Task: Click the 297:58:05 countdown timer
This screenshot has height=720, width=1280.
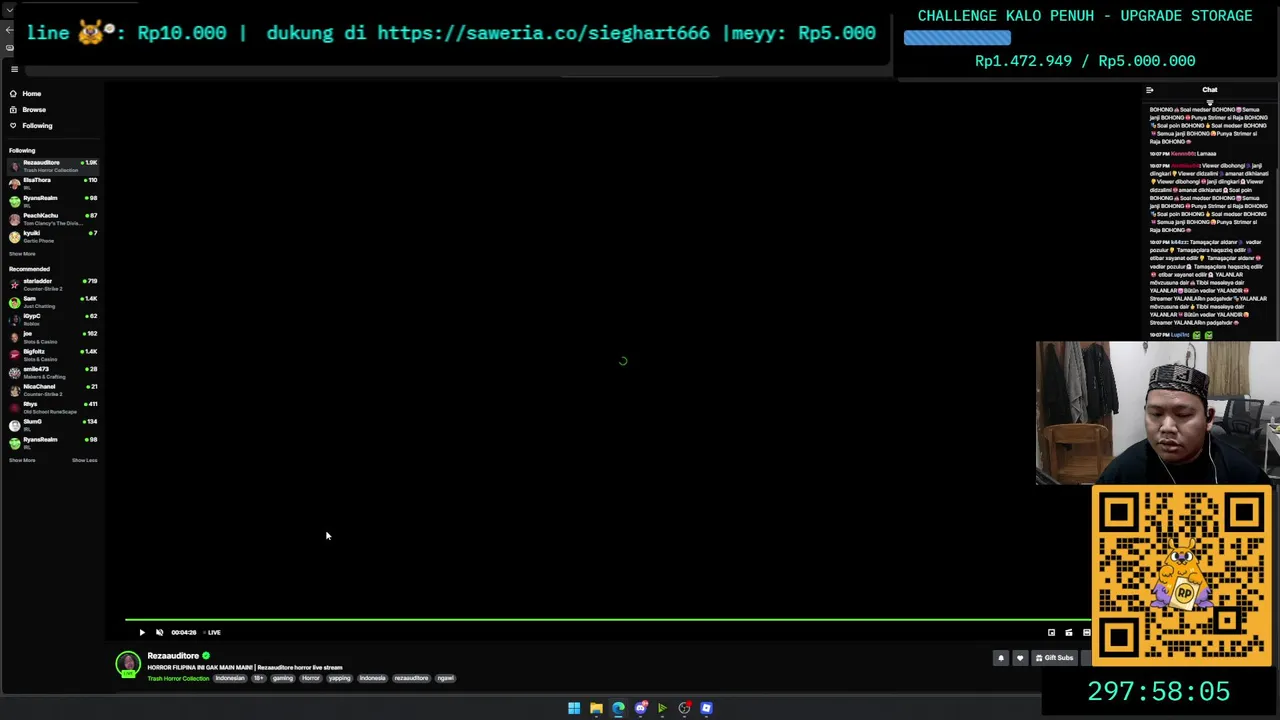Action: [1159, 691]
